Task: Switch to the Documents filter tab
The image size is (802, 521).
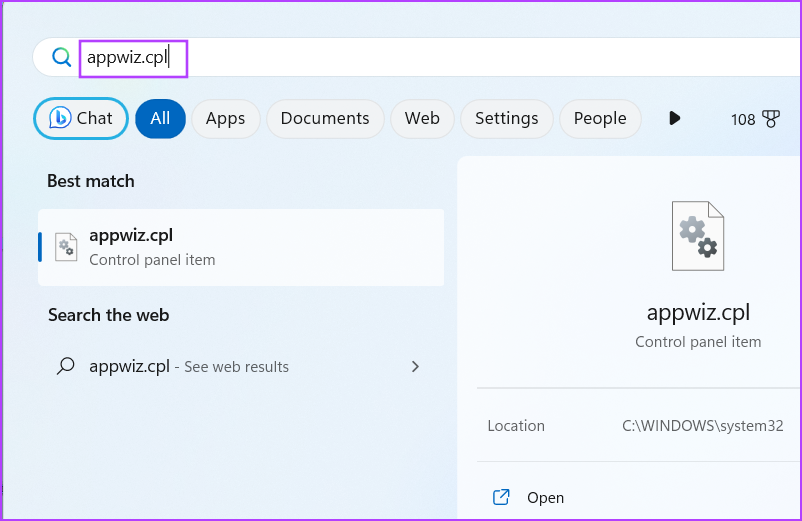Action: (x=325, y=119)
